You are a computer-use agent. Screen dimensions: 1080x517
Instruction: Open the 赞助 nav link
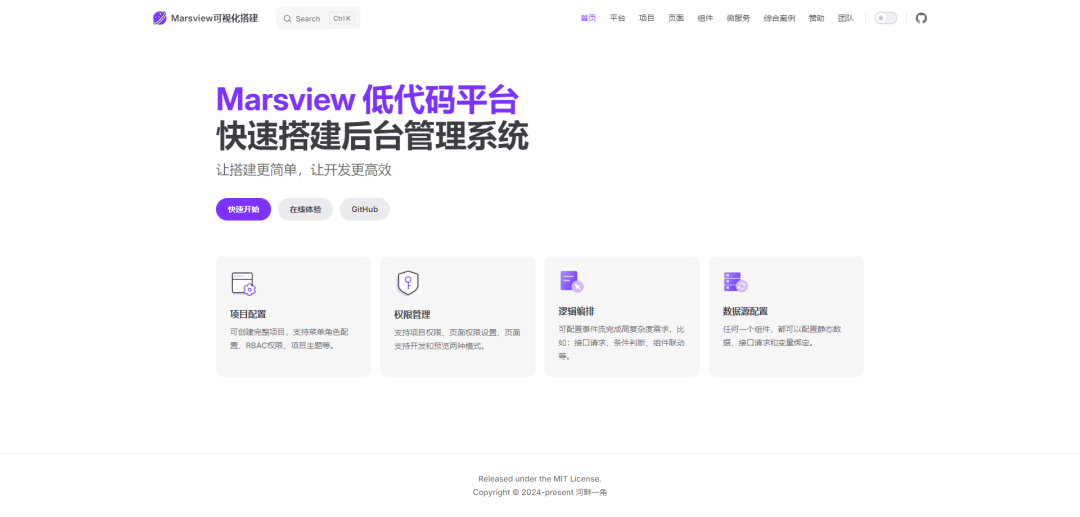(x=816, y=18)
